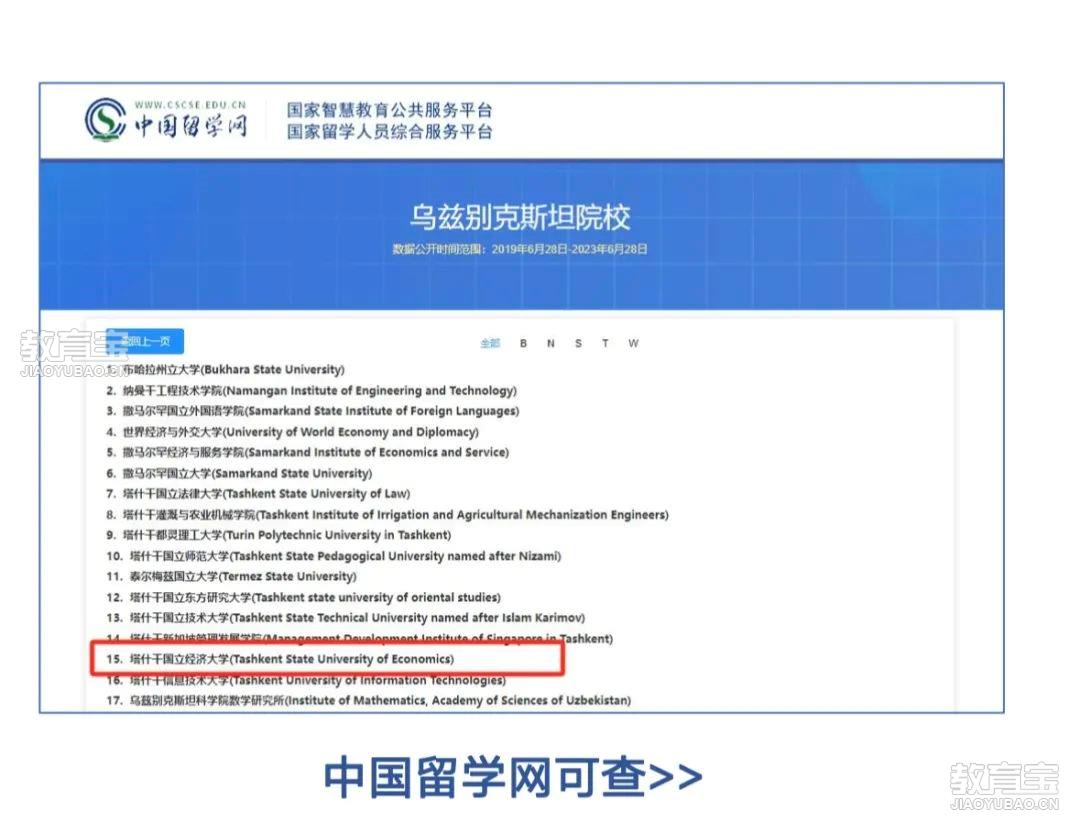Open Samarkand State Institute of Foreign Languages
Viewport: 1080px width, 833px height.
(313, 411)
